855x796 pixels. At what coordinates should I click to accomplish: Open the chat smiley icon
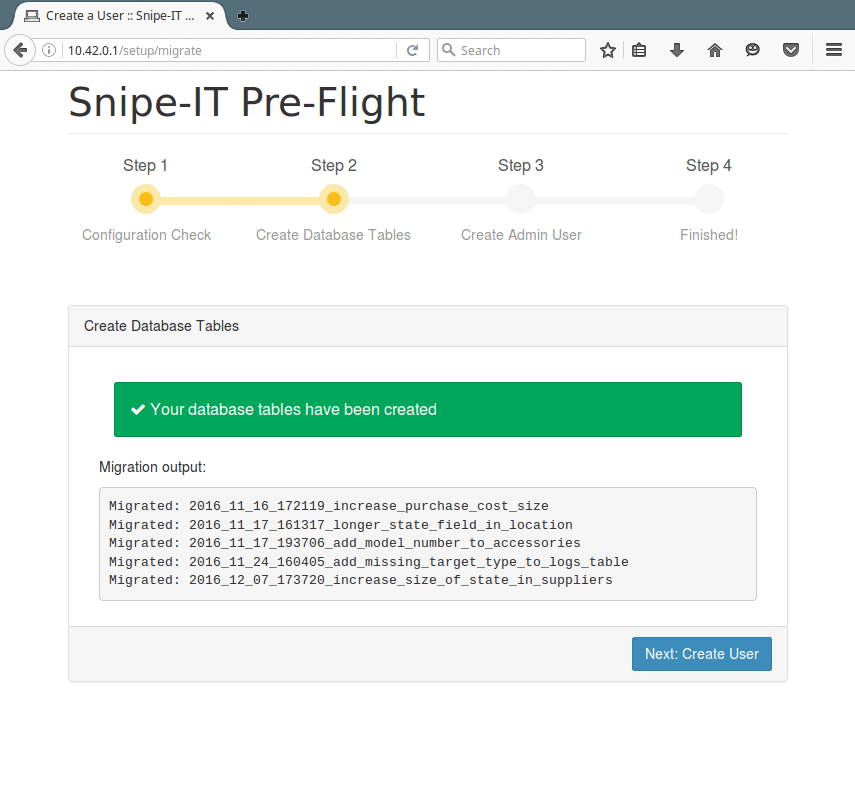coord(752,50)
